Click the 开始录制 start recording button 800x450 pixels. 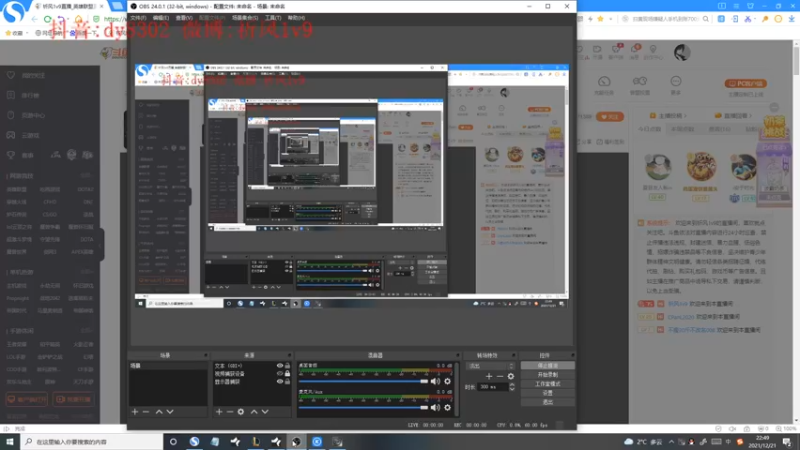[547, 374]
